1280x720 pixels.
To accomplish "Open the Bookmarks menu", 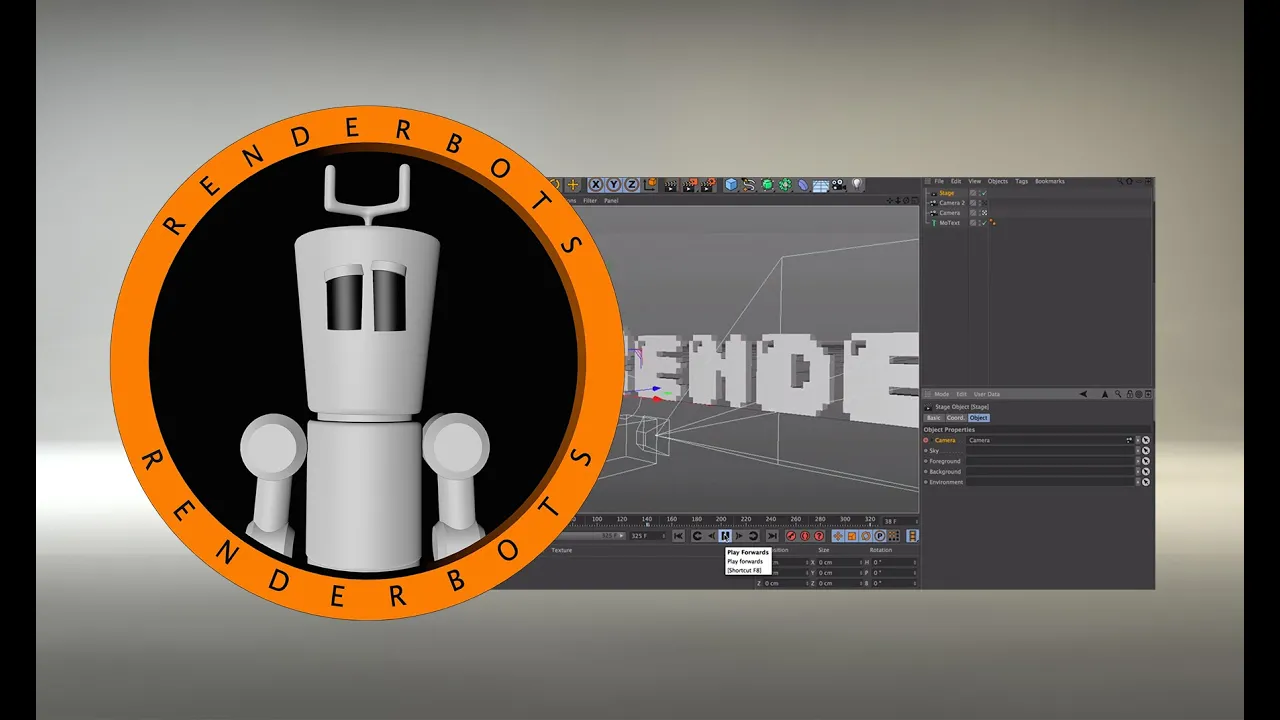I will (1050, 181).
